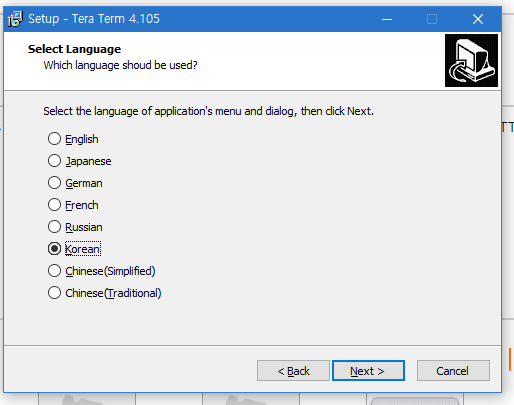Click the computer setup wizard image
Screen dimensions: 514x405
pos(471,60)
